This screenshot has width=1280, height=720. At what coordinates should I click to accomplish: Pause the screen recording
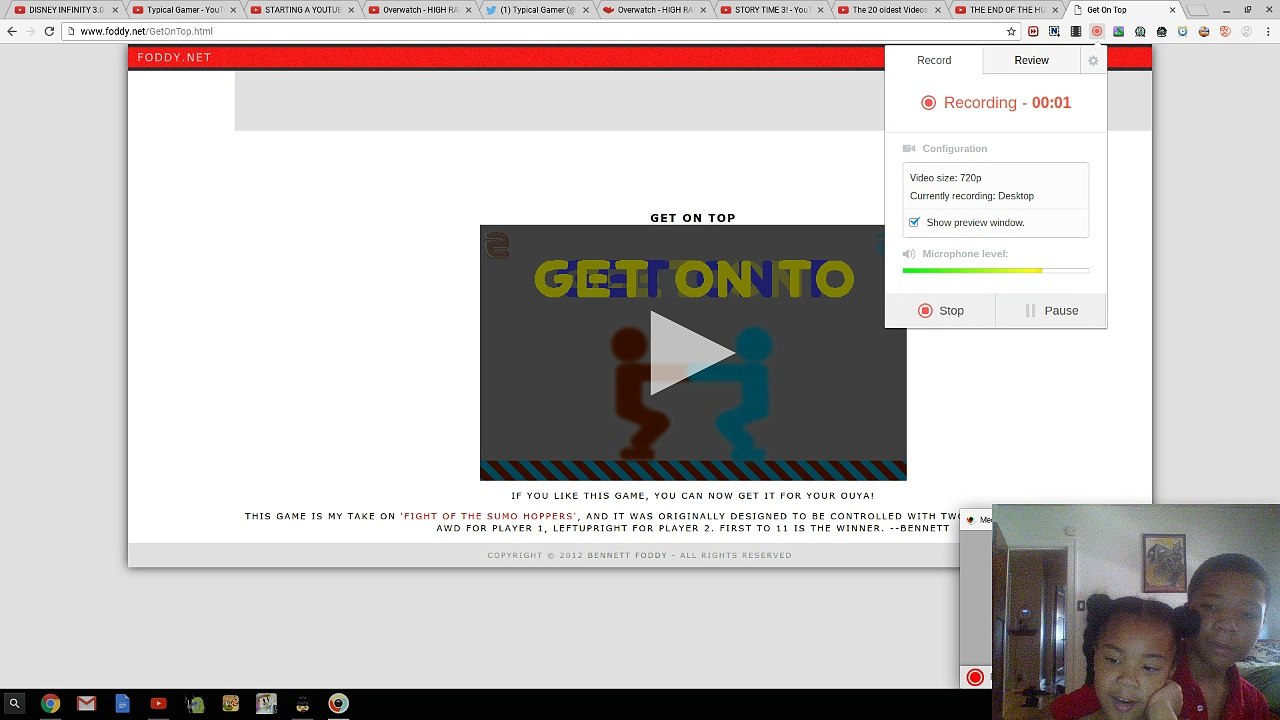point(1051,311)
